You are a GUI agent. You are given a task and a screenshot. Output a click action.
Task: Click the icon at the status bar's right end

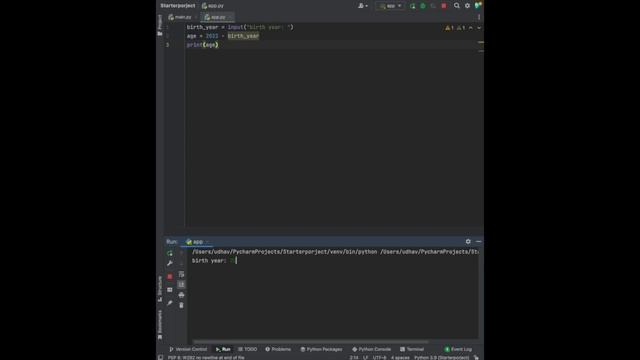(476, 357)
